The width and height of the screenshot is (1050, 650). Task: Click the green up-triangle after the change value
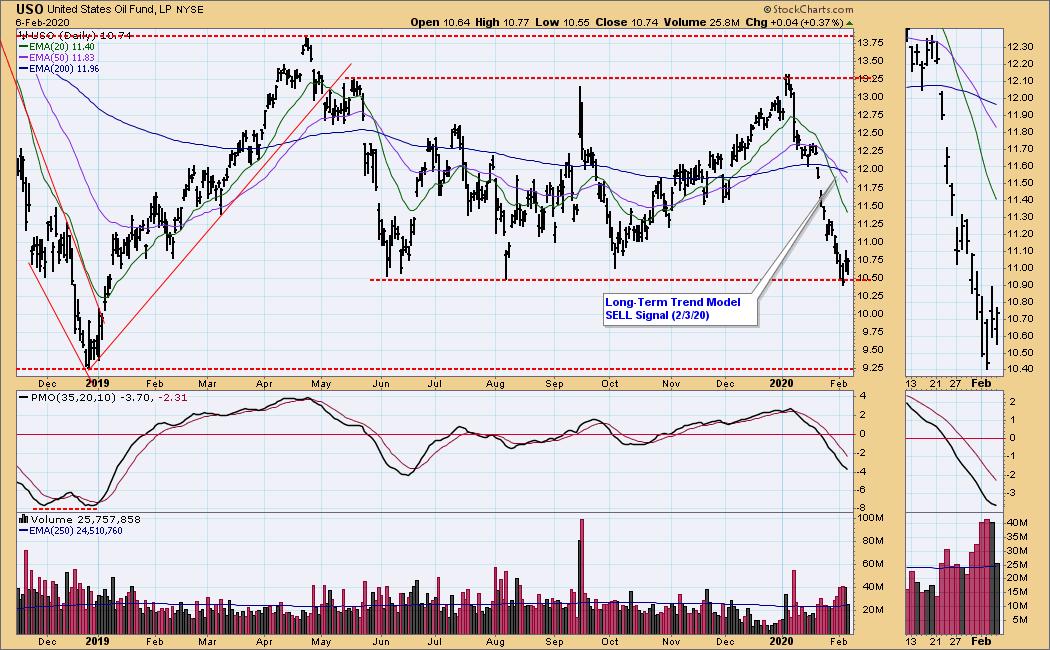(850, 23)
